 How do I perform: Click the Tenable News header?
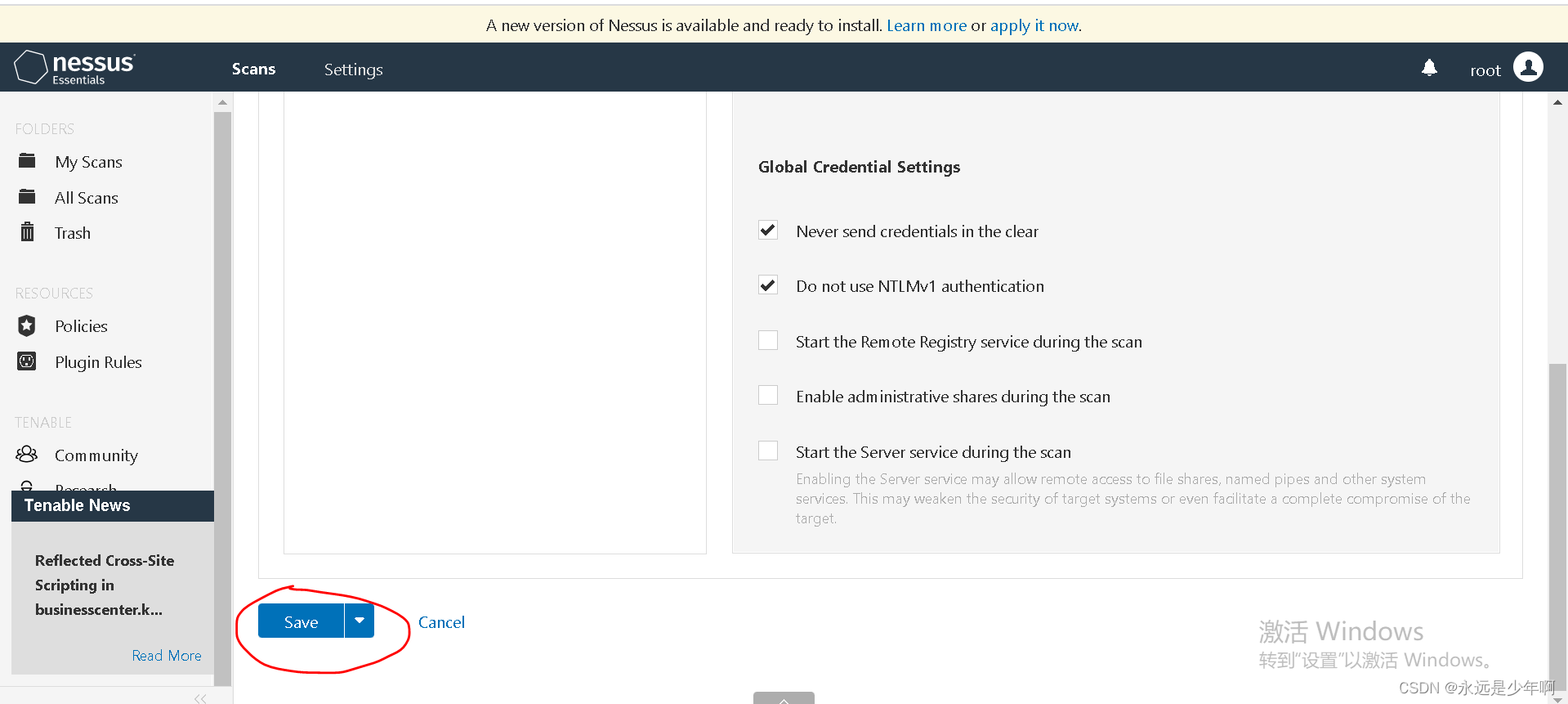click(x=113, y=505)
